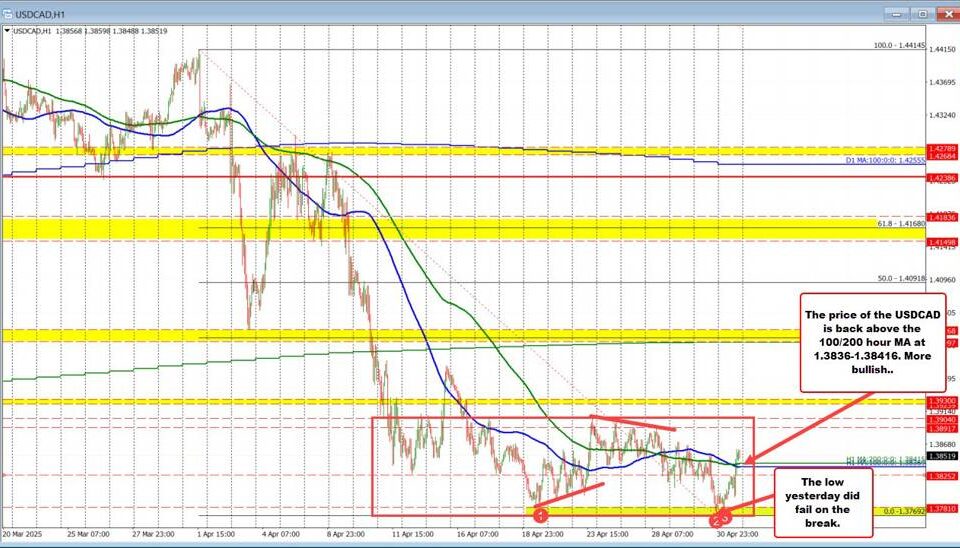Click the 1.43695 price scale label
This screenshot has width=960, height=548.
point(943,82)
